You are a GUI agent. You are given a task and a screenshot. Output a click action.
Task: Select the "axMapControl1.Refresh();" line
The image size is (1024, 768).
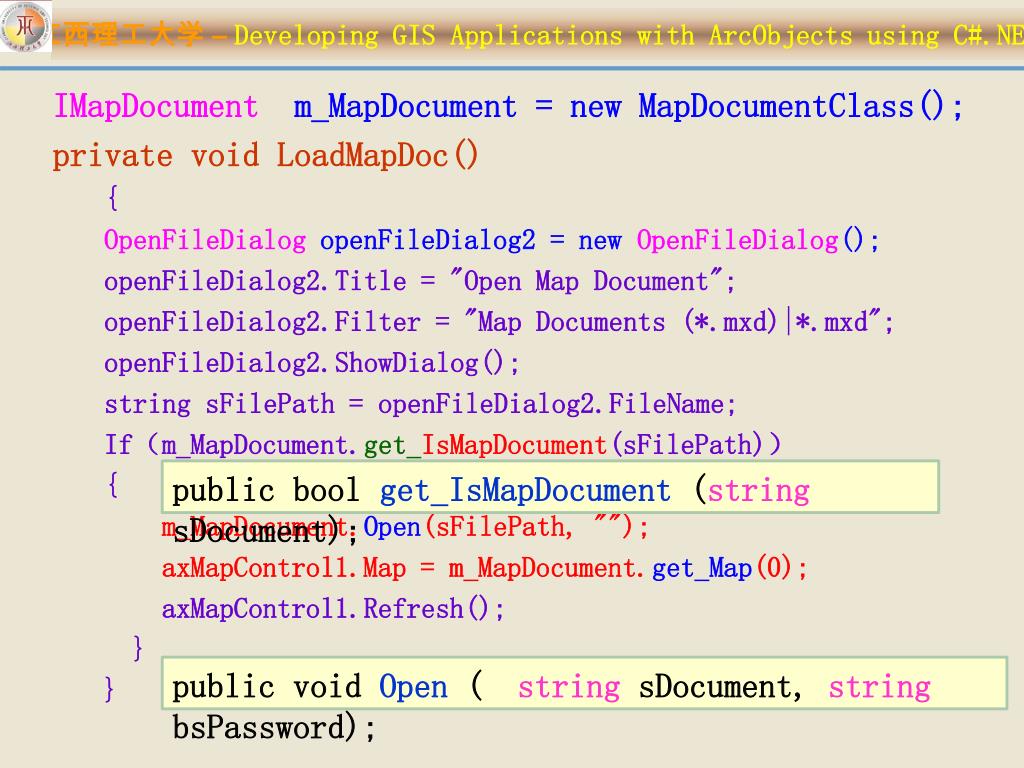coord(333,609)
